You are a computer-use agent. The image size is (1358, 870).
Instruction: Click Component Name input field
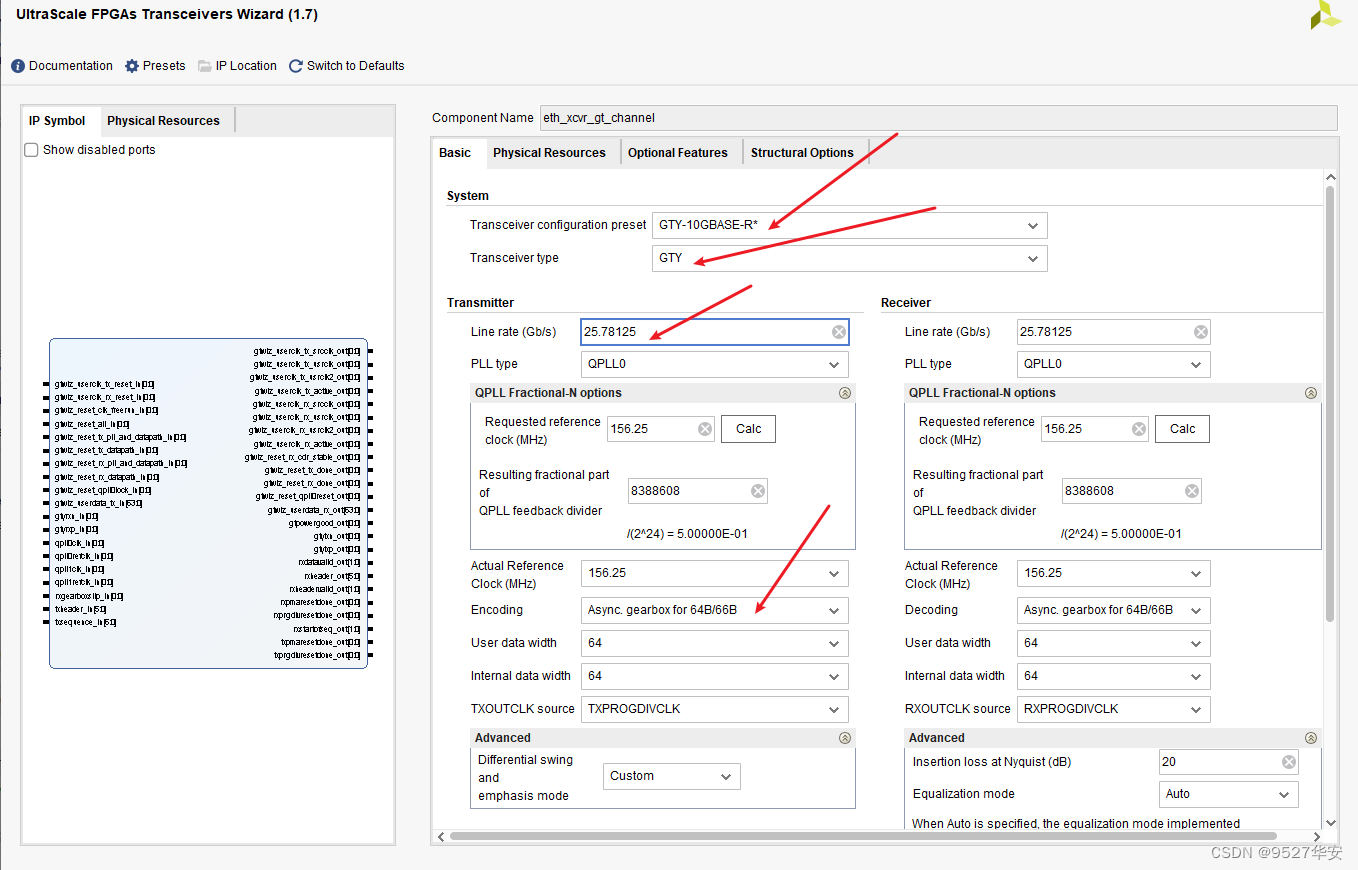(x=938, y=118)
